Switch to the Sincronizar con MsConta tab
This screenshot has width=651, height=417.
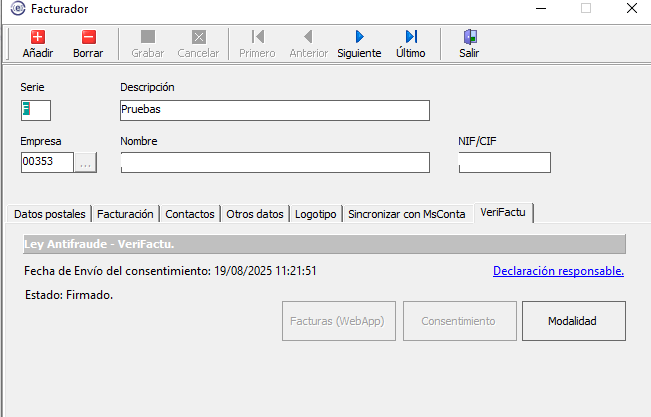pos(406,214)
